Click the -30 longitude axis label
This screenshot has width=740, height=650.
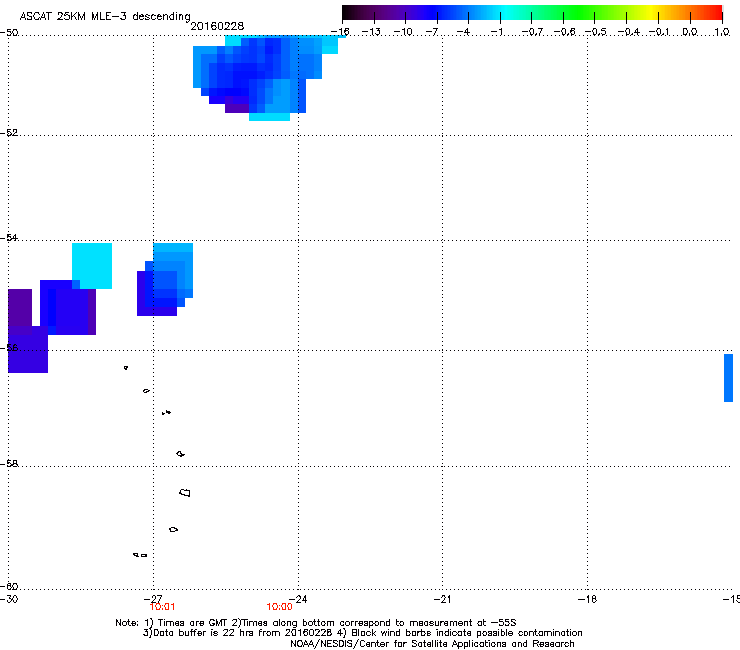pos(9,599)
